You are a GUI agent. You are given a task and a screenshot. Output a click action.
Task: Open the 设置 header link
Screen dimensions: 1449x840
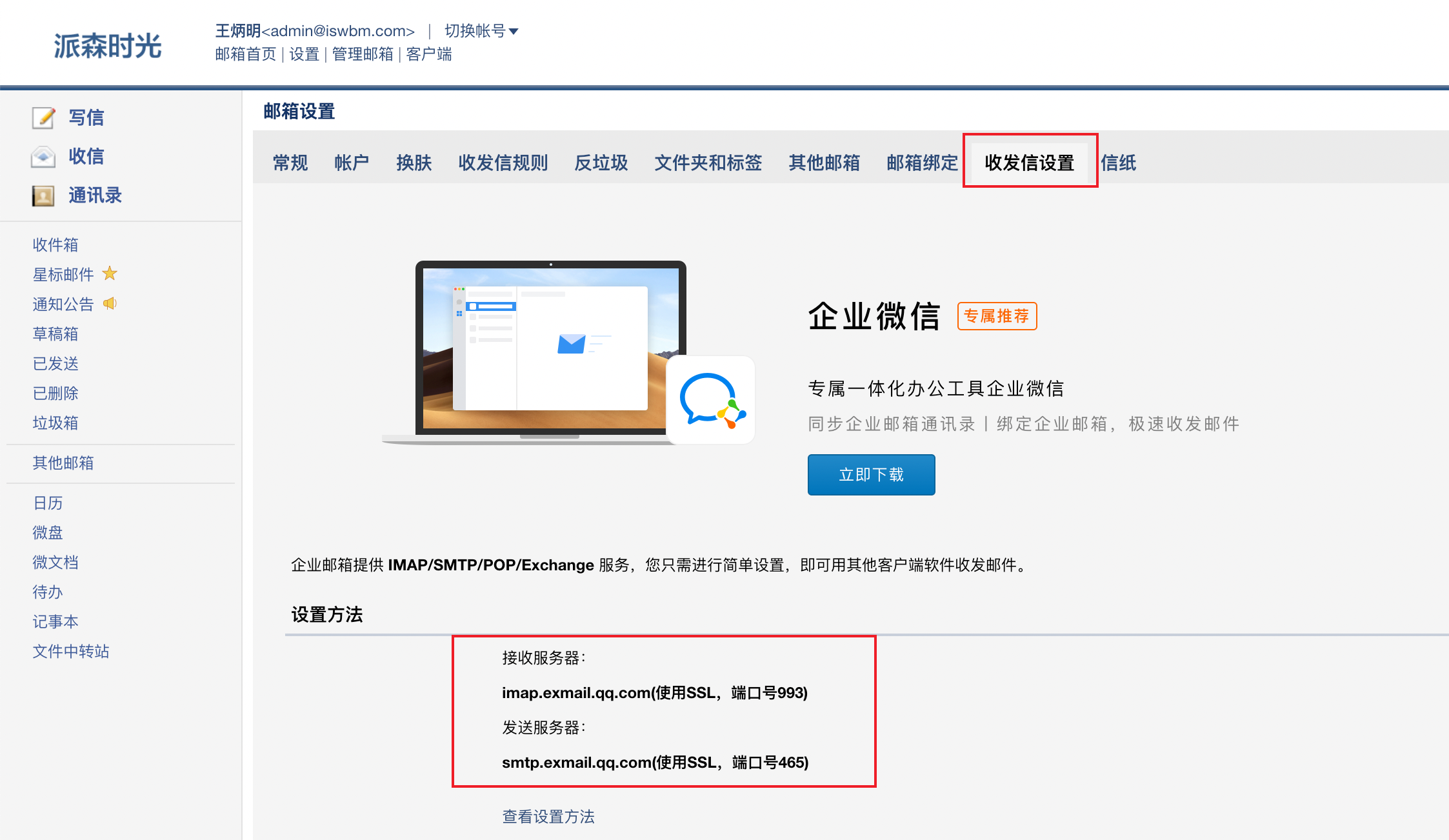[x=304, y=54]
